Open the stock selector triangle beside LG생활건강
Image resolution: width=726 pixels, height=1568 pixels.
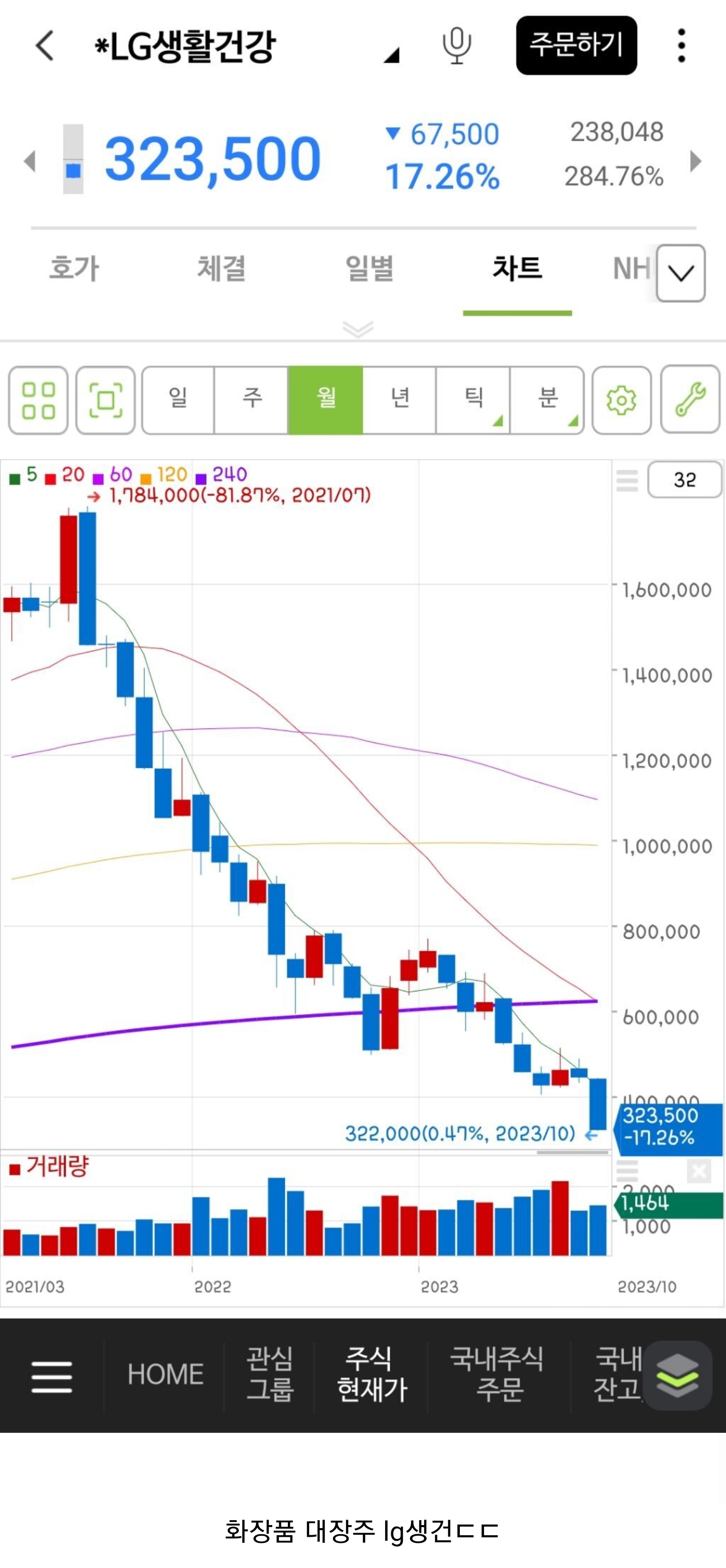point(392,55)
